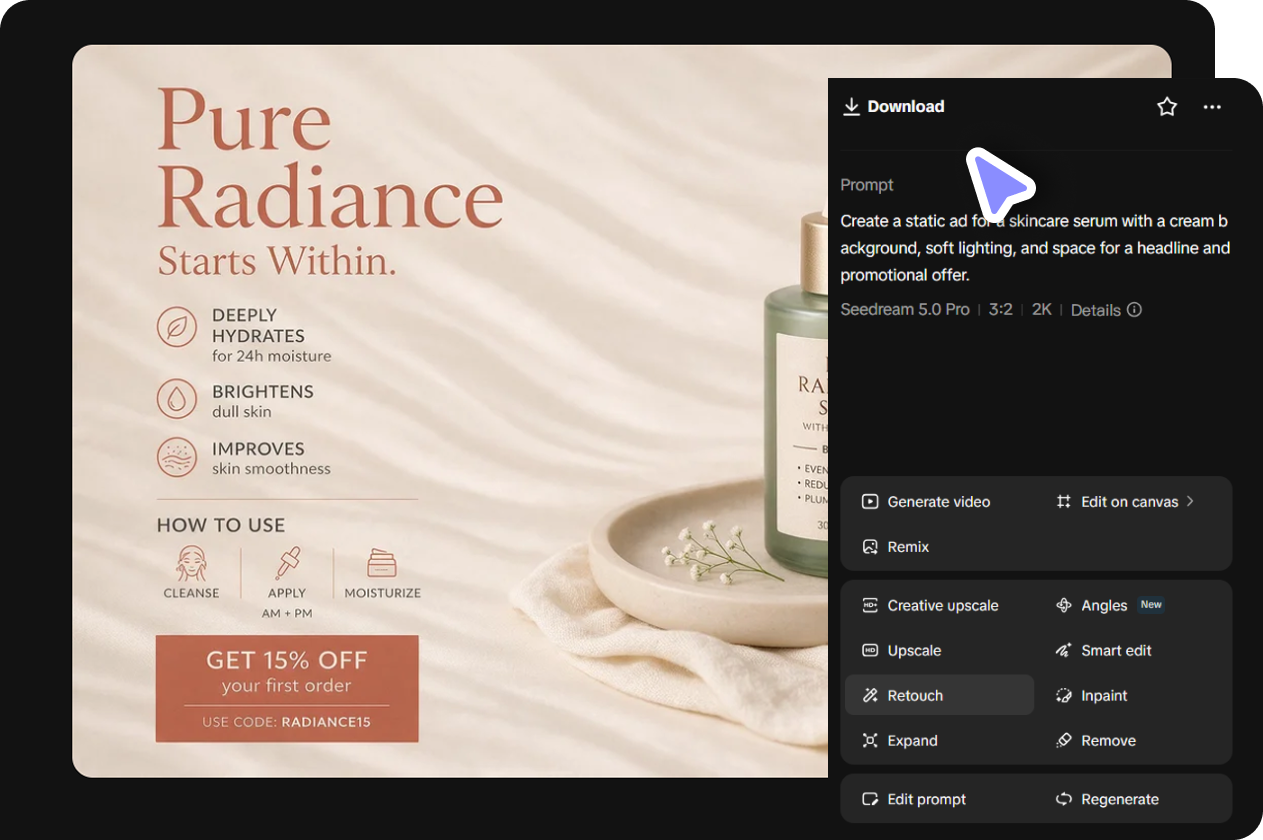The height and width of the screenshot is (840, 1263).
Task: Click the Inpaint dashed circle icon
Action: click(1064, 696)
